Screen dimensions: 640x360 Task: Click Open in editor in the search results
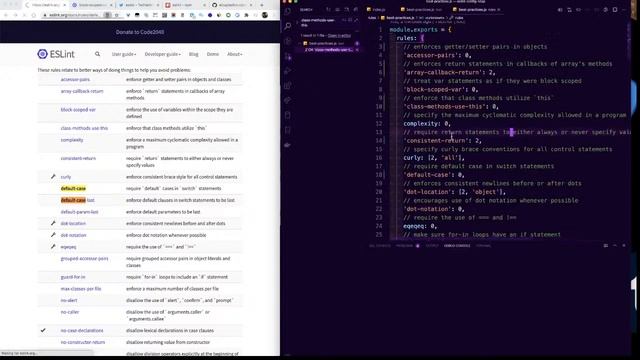click(x=339, y=36)
